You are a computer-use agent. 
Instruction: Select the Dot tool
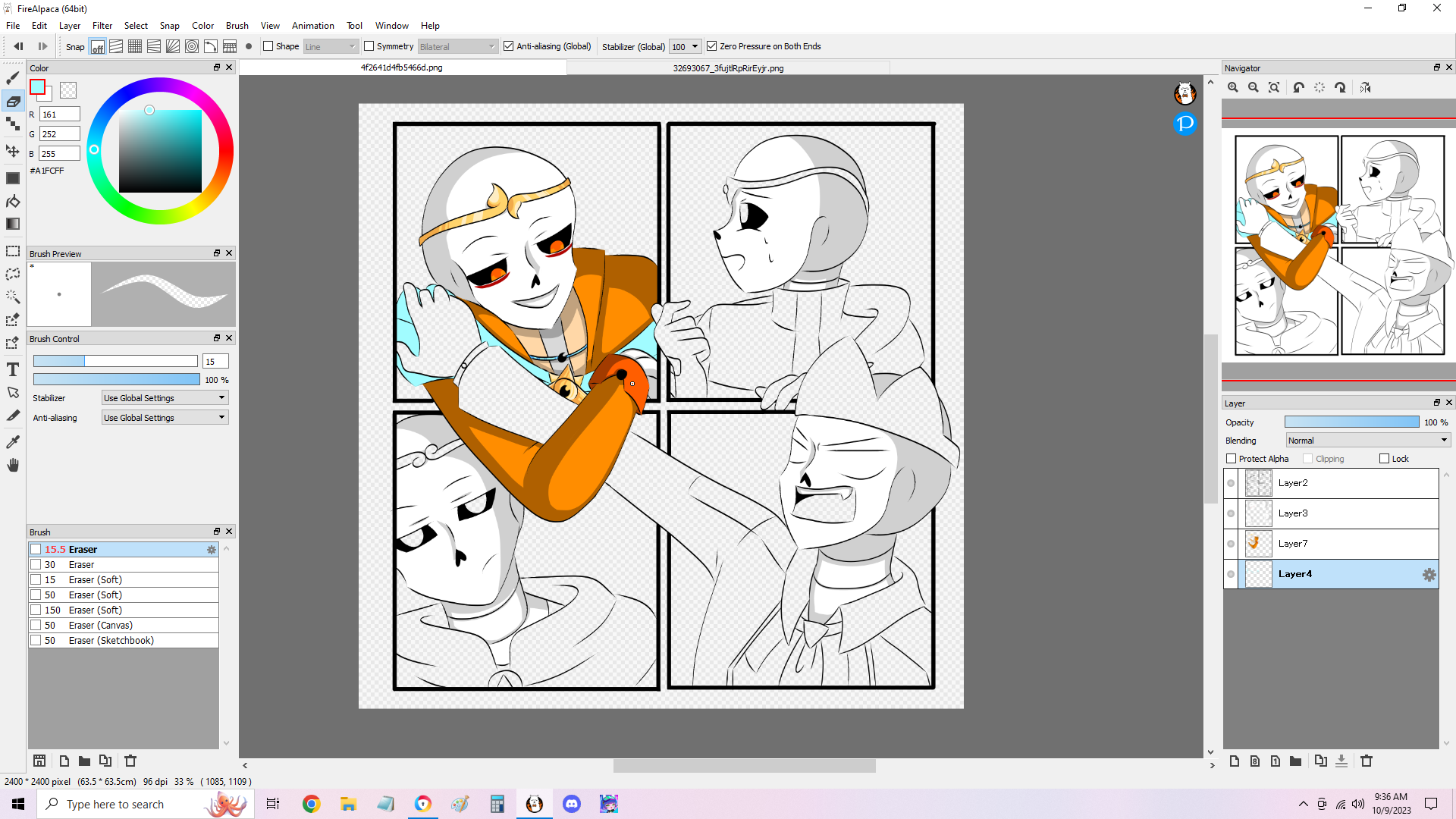[13, 124]
